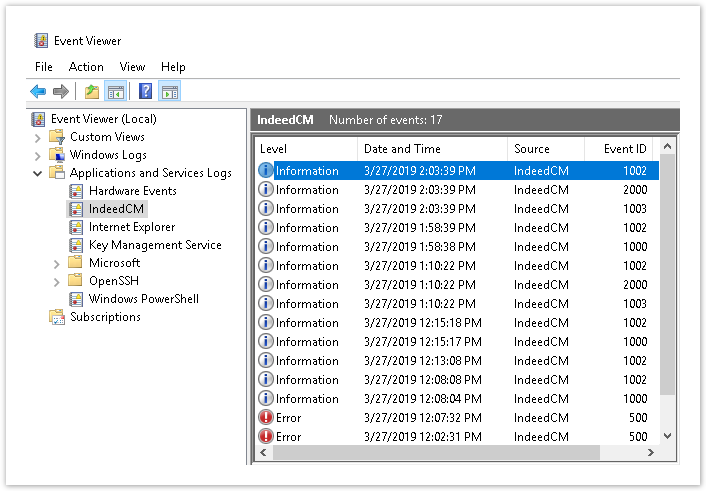The image size is (706, 491).
Task: Click the blue Help toolbar icon
Action: [x=146, y=92]
